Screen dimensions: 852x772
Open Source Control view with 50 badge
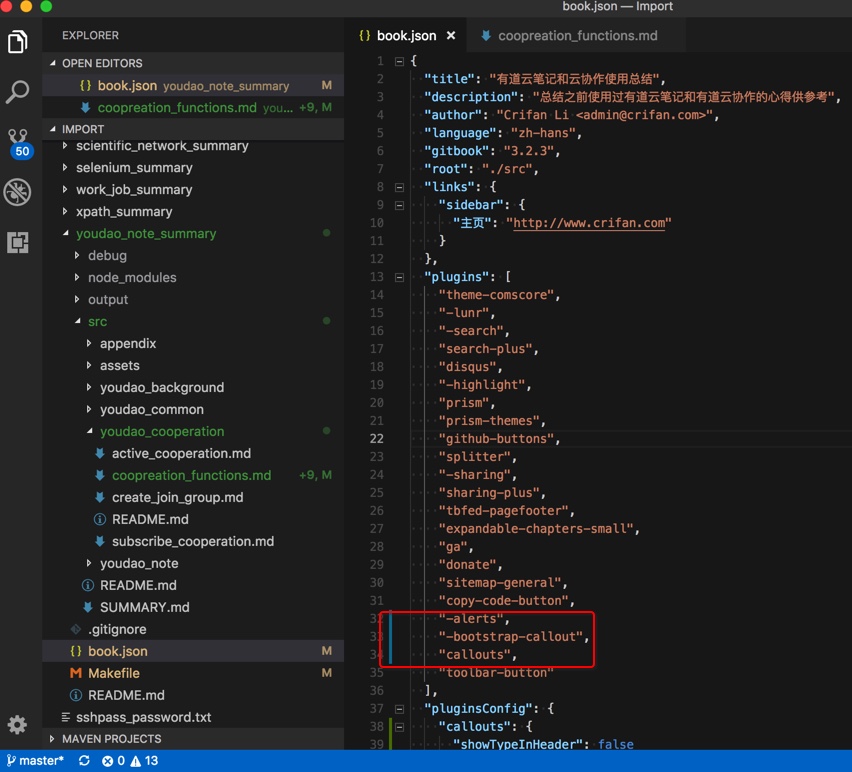[18, 143]
